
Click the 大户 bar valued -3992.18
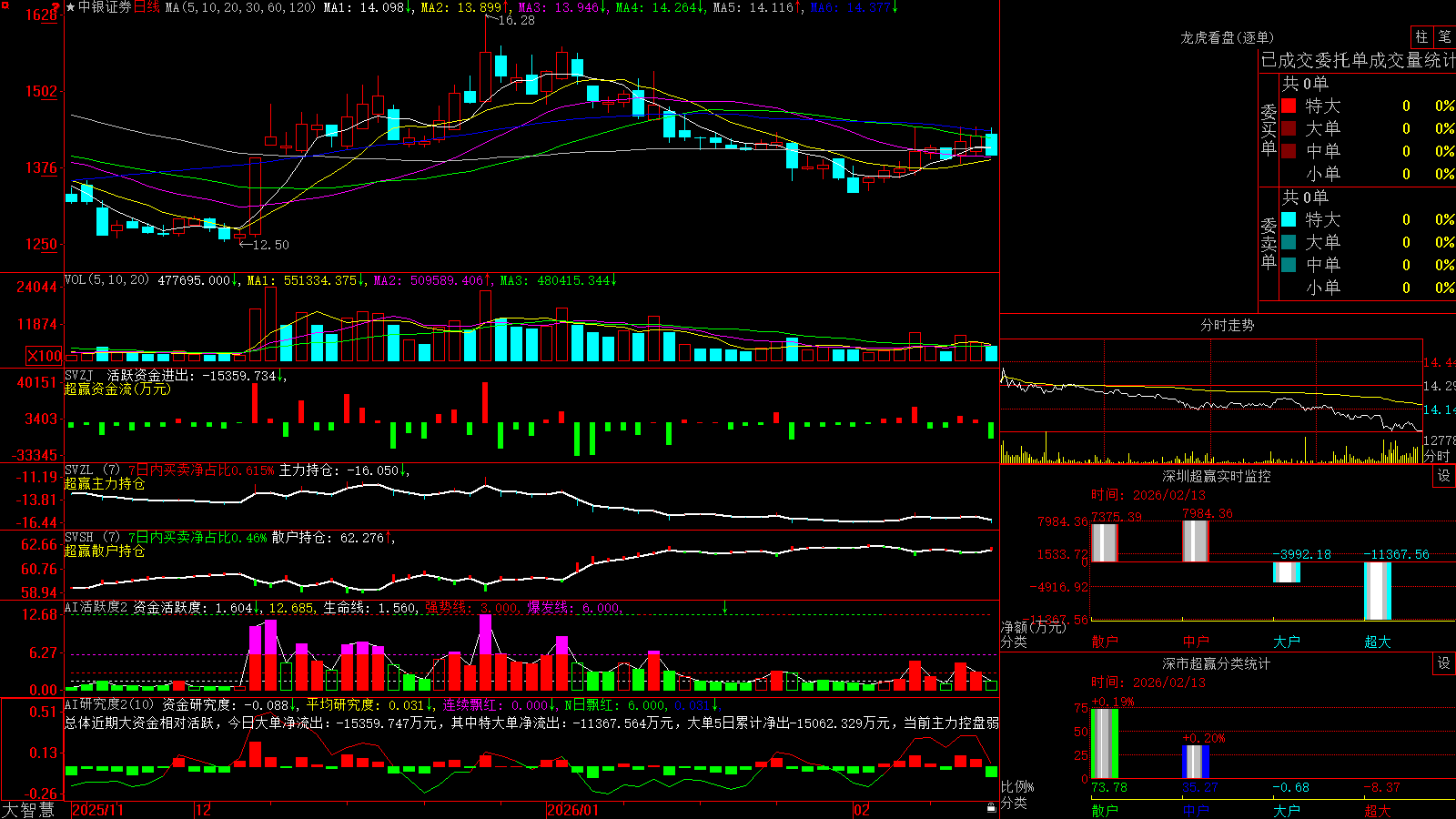[x=1287, y=572]
